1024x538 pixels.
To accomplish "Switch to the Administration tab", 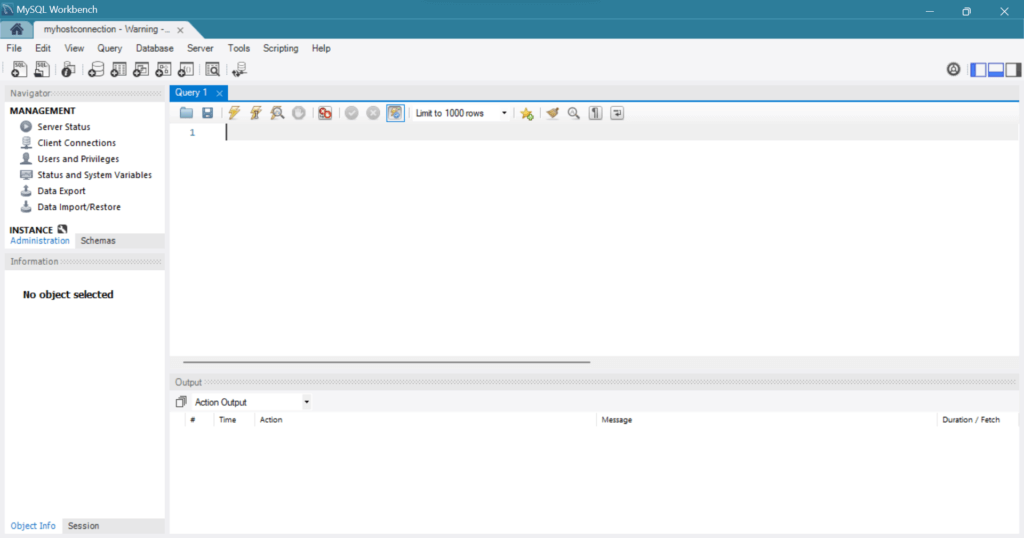I will pyautogui.click(x=39, y=241).
